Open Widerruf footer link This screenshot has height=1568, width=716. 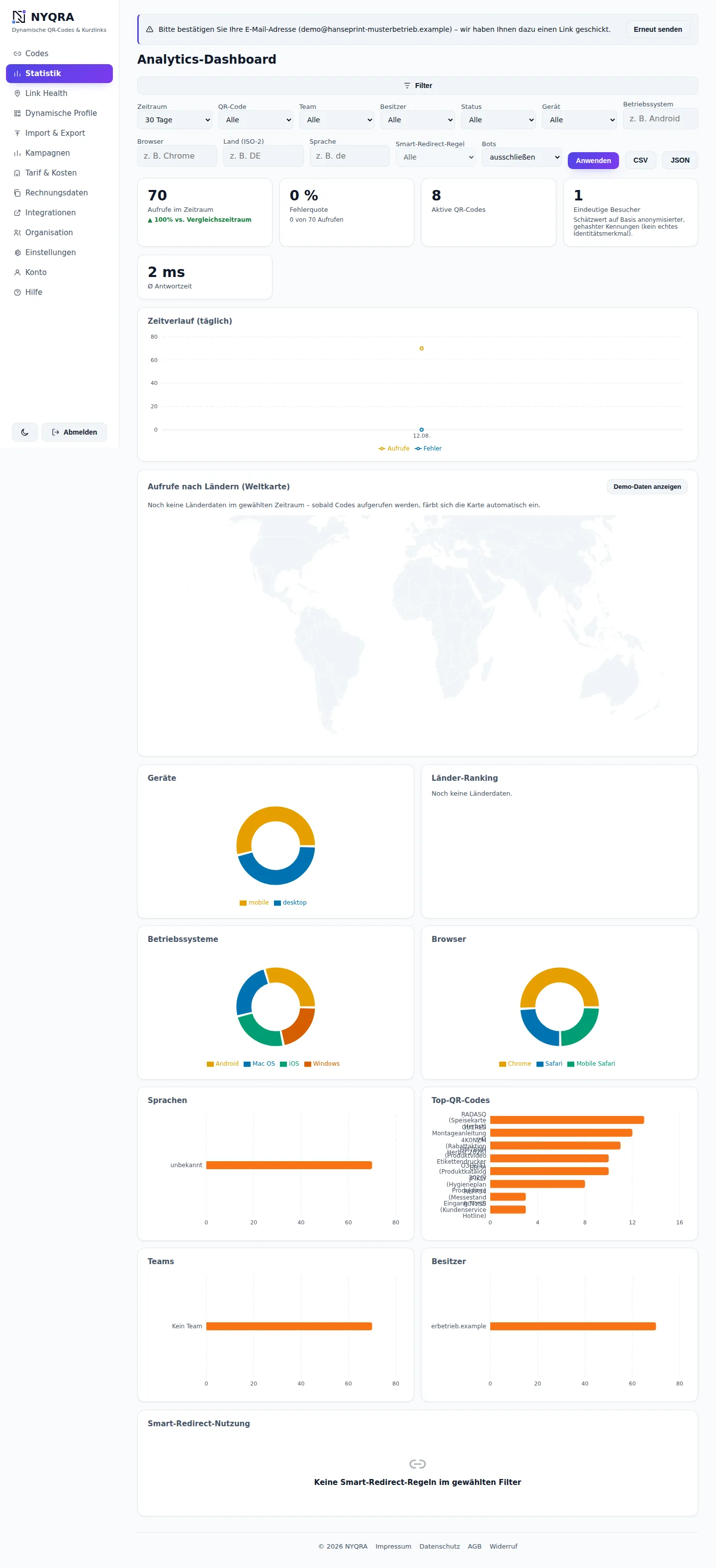pyautogui.click(x=504, y=1547)
